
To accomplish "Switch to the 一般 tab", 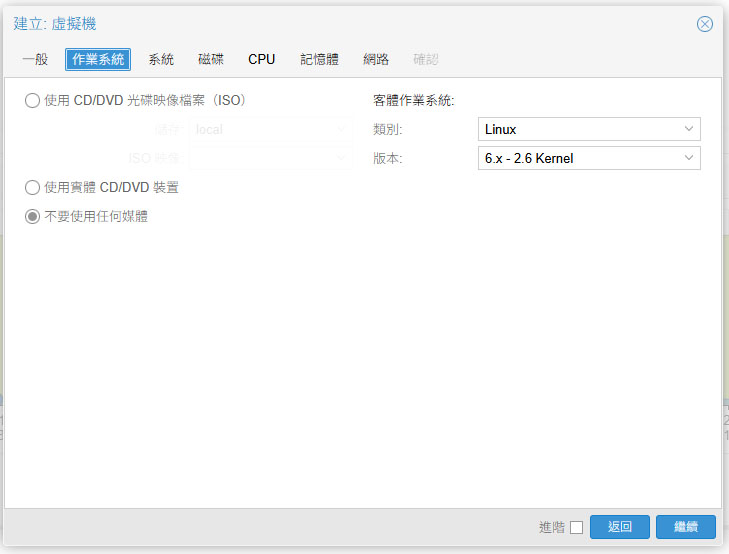I will coord(35,59).
